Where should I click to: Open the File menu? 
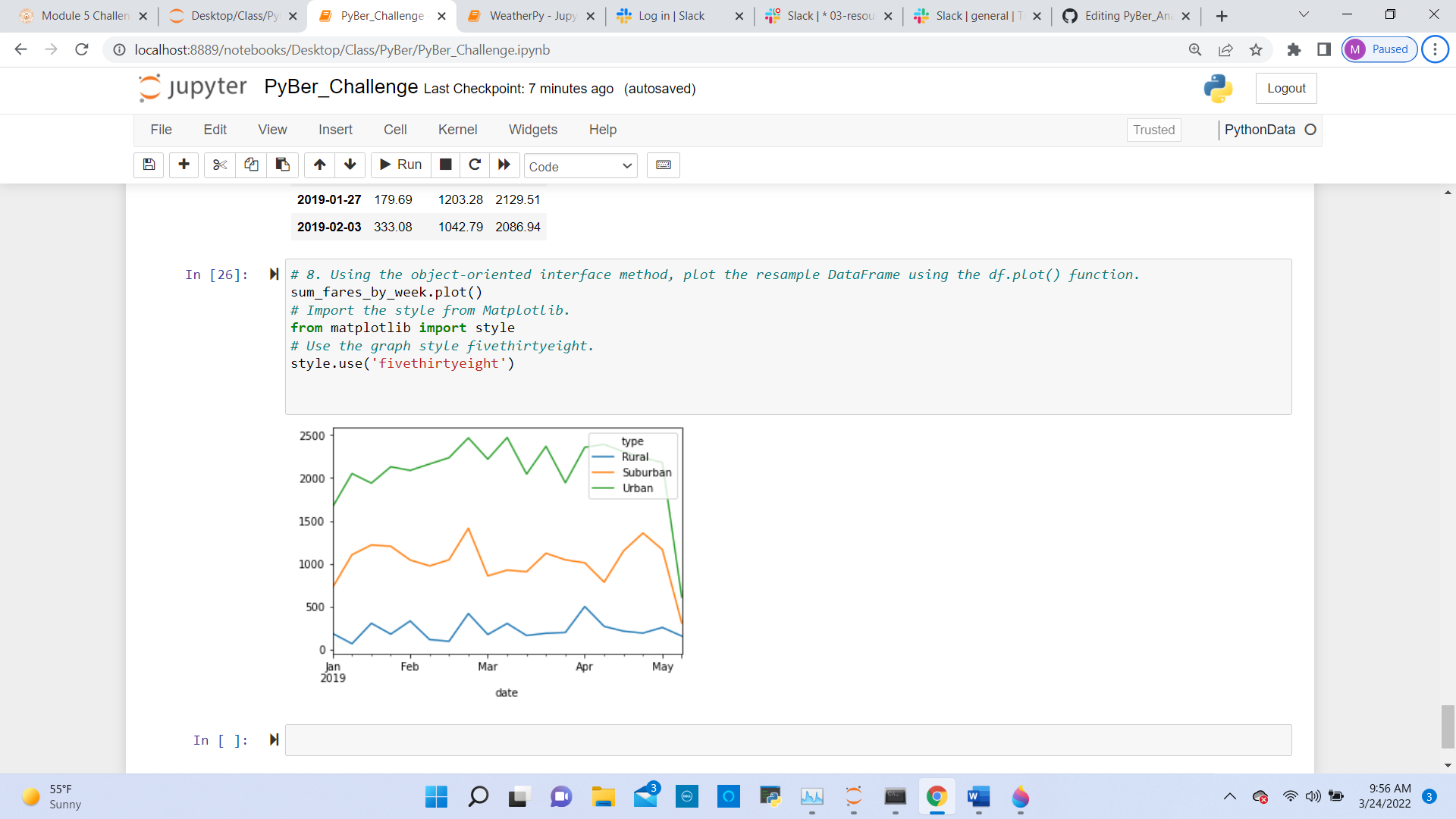pyautogui.click(x=161, y=130)
